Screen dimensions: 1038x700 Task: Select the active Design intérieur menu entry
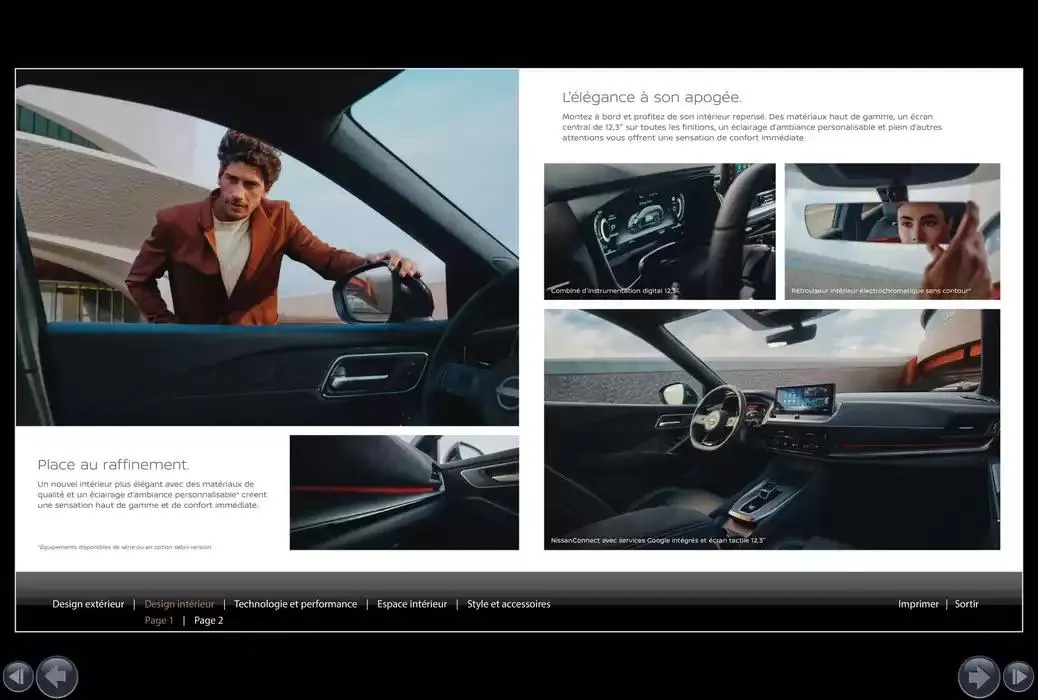point(179,603)
